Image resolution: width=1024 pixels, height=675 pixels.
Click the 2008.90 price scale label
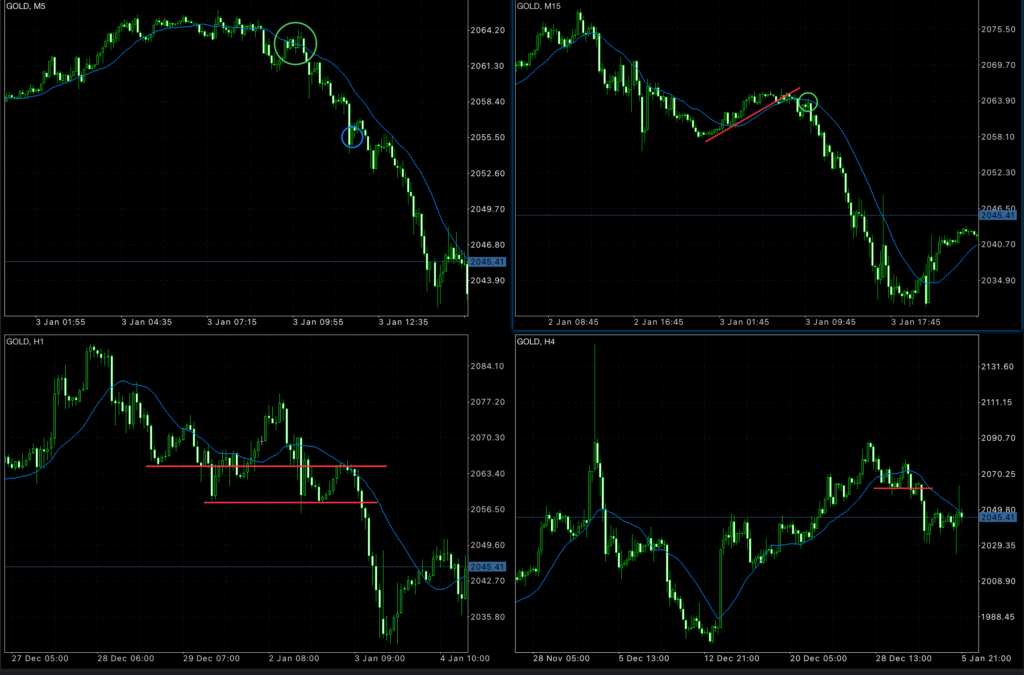pos(998,581)
